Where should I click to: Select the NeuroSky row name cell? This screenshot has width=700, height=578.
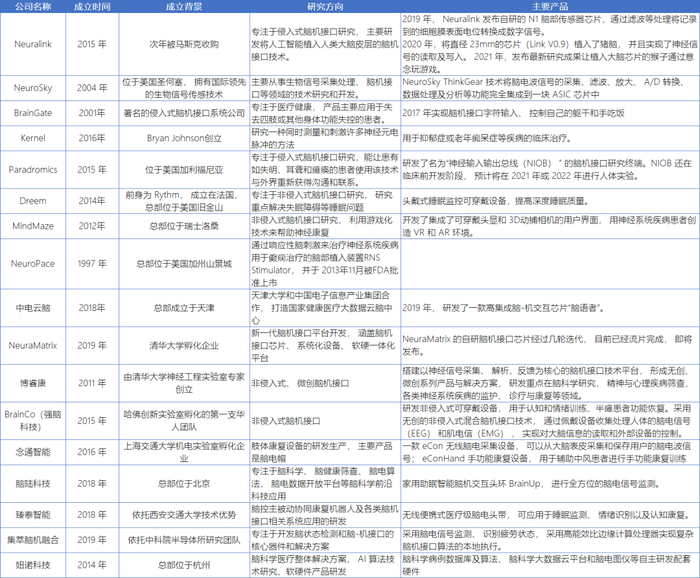[33, 88]
